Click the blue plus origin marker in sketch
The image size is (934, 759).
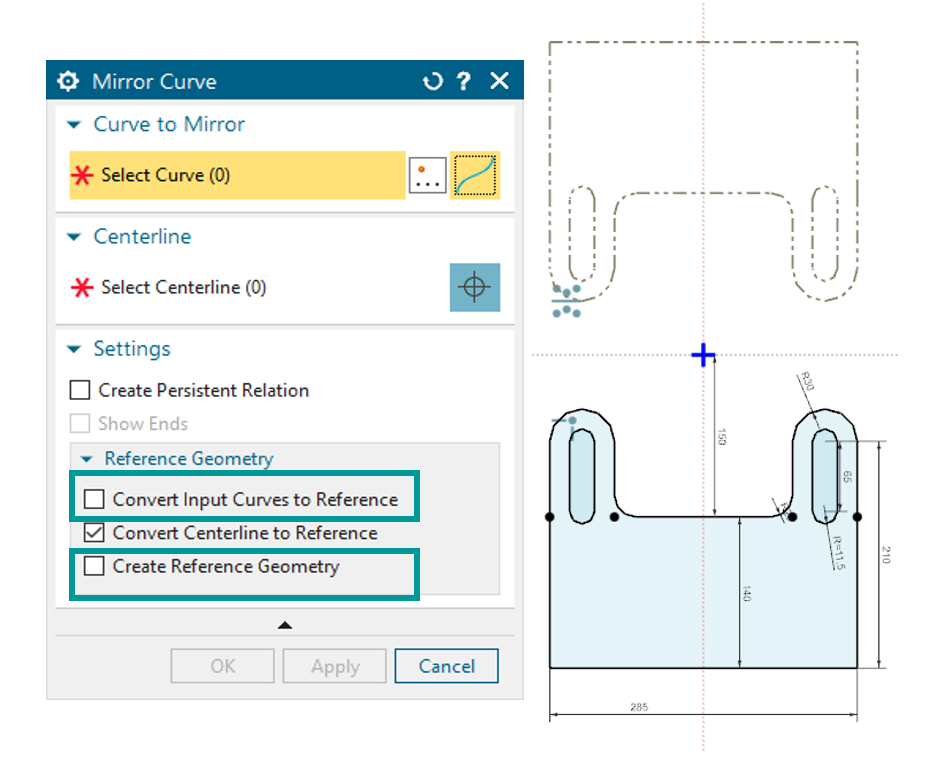[704, 355]
